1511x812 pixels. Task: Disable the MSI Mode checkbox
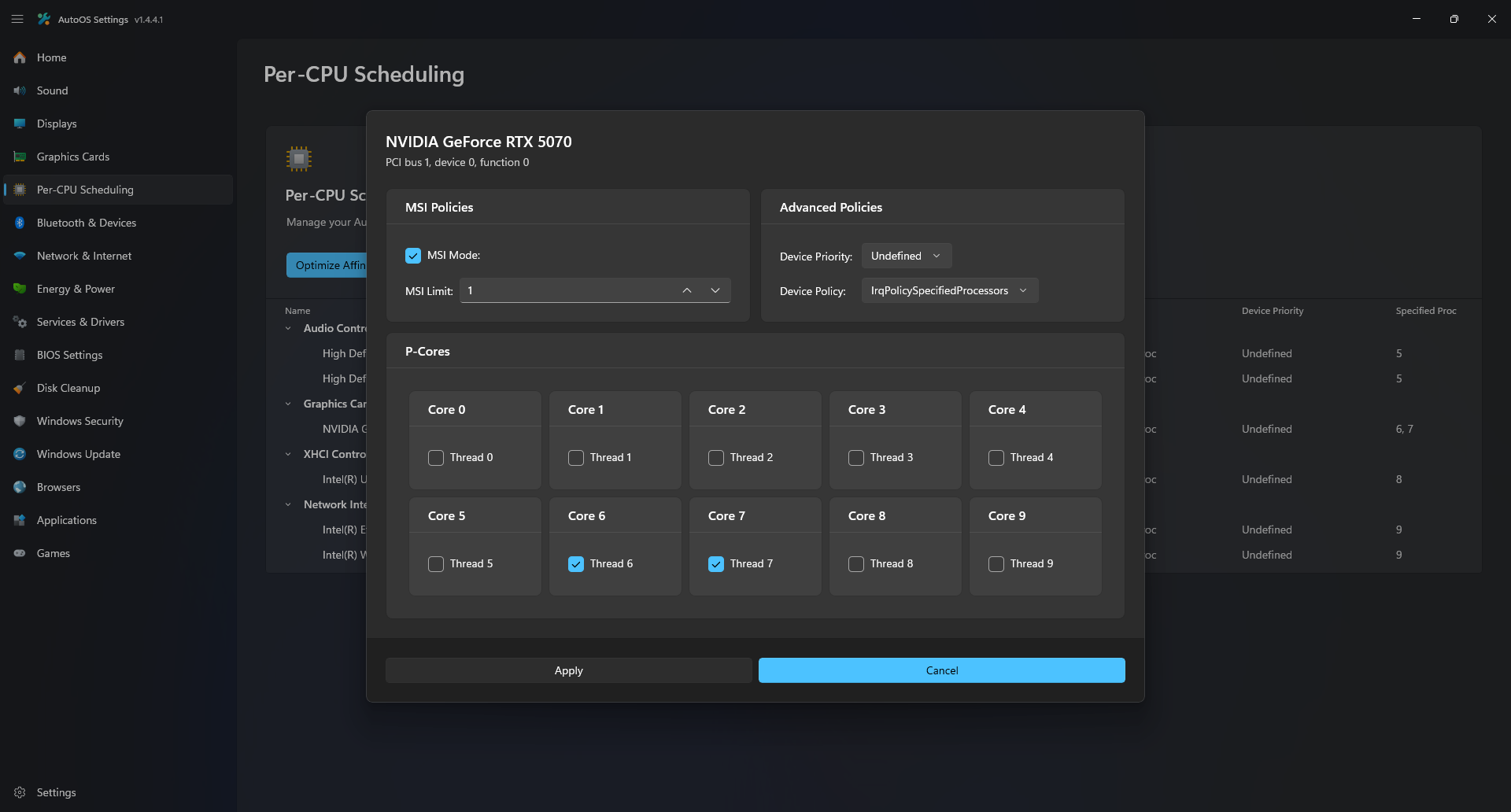413,256
